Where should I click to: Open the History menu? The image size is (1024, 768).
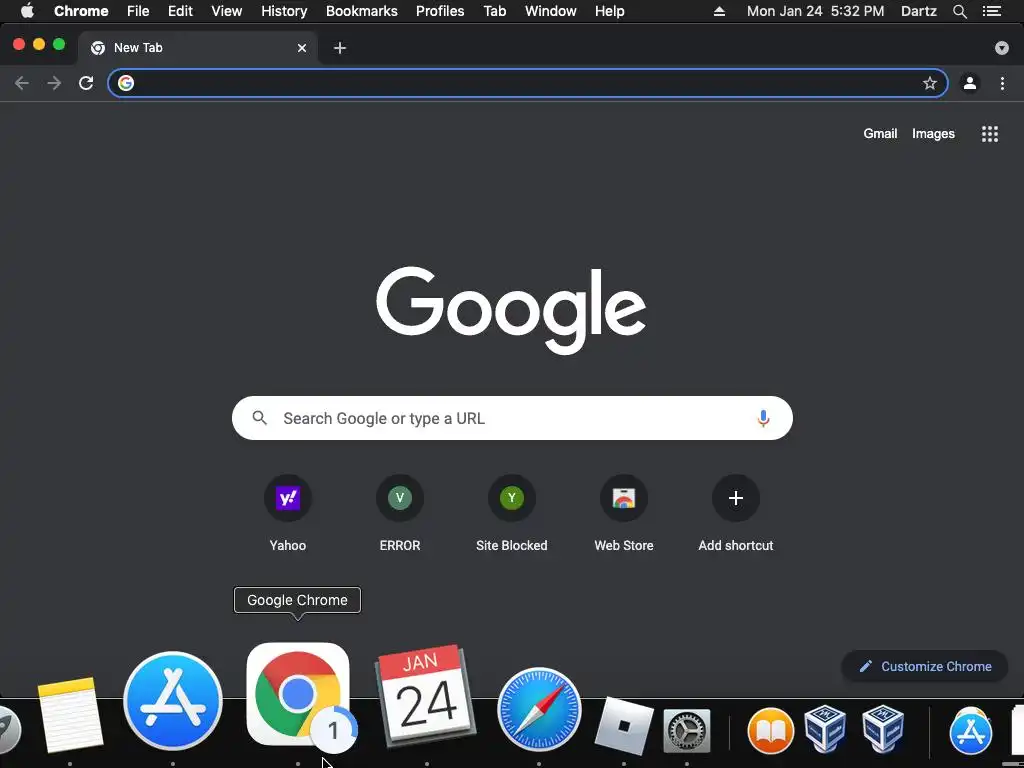click(x=284, y=11)
